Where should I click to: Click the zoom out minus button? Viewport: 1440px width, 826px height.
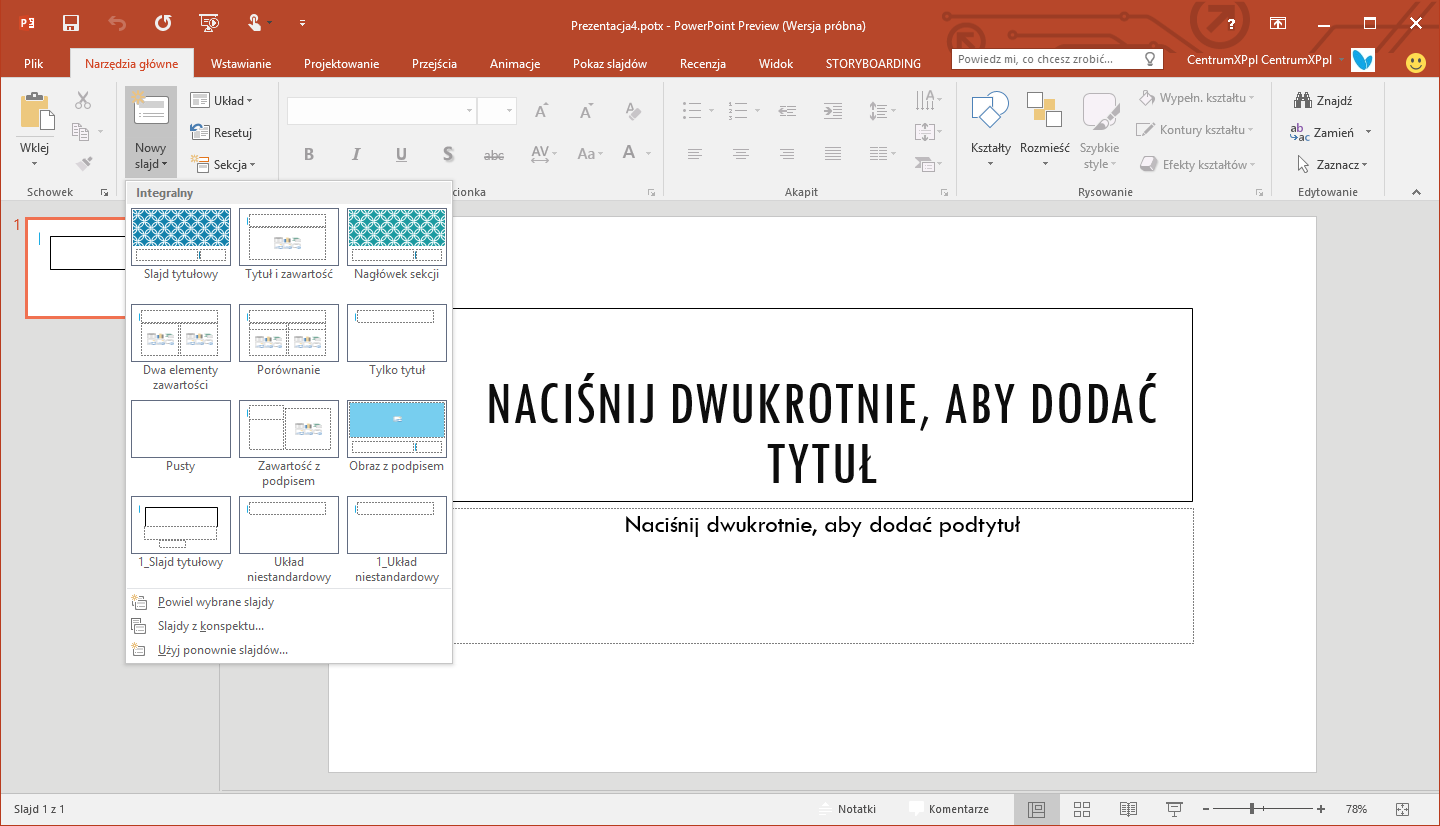(x=1206, y=809)
